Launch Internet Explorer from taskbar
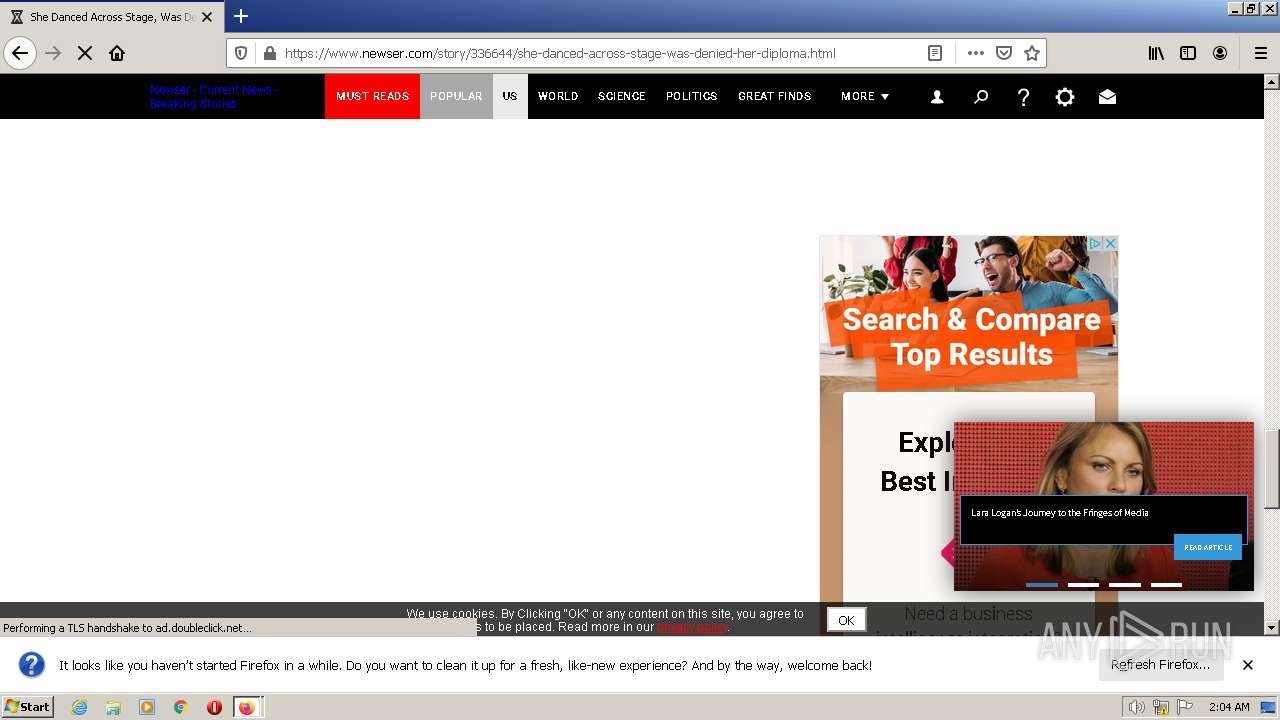The width and height of the screenshot is (1280, 720). (x=79, y=707)
